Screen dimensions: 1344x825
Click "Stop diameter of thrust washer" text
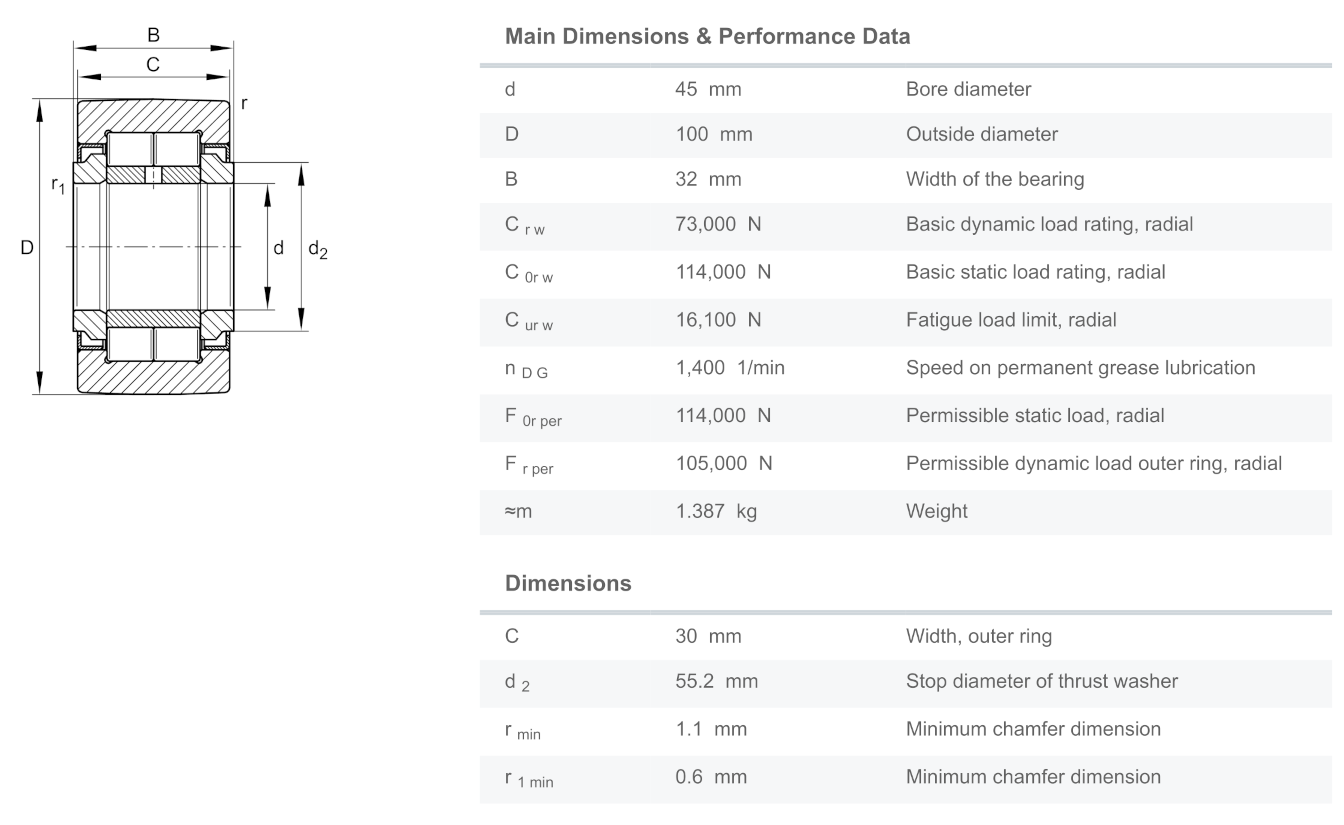pyautogui.click(x=1041, y=681)
